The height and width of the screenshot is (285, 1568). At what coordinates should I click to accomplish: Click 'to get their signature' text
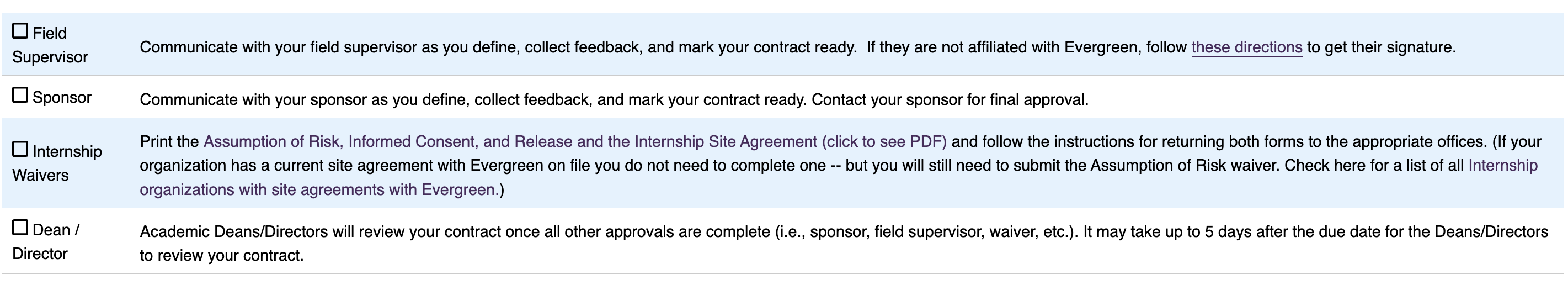point(1380,47)
